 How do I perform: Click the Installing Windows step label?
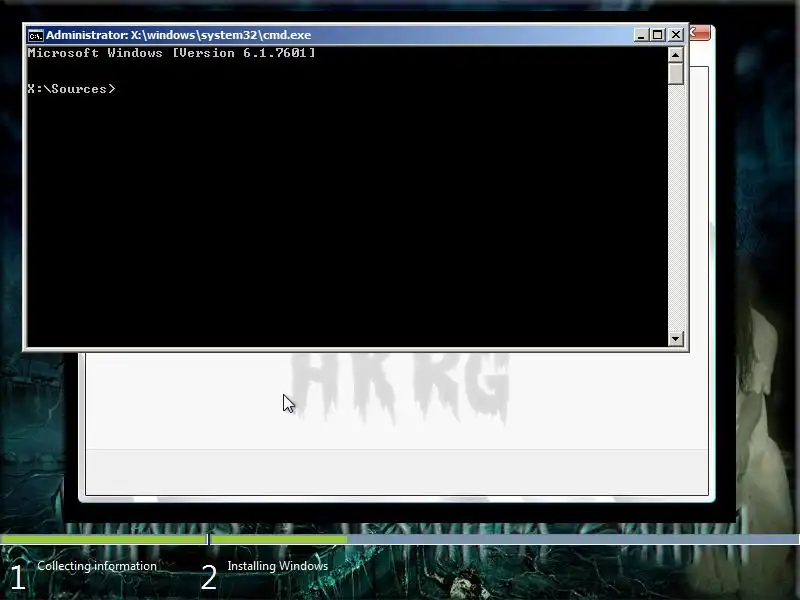point(278,566)
